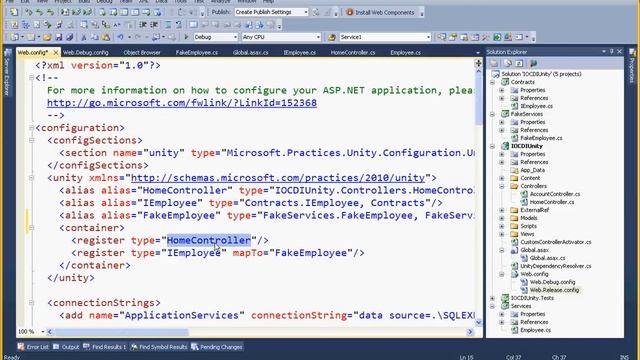The image size is (640, 360).
Task: Click the Open File folder icon
Action: coord(47,37)
